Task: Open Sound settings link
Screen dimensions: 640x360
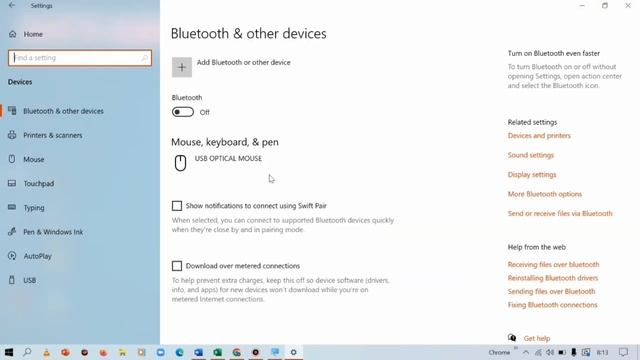Action: click(531, 155)
